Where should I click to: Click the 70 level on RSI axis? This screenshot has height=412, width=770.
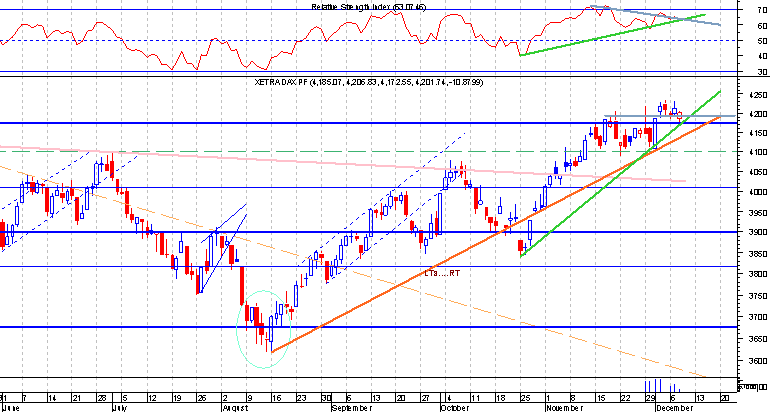(x=763, y=9)
